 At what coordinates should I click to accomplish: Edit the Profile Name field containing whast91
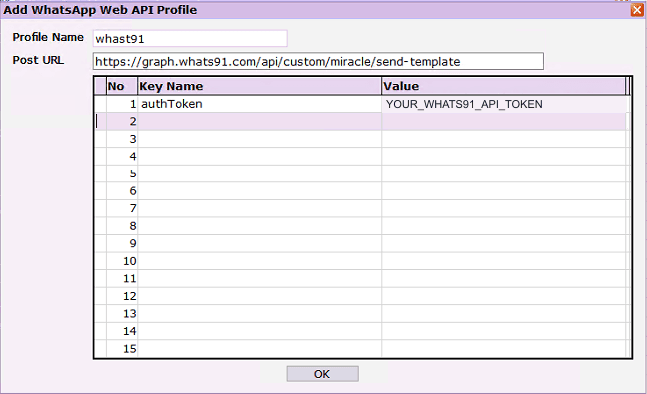tap(190, 39)
